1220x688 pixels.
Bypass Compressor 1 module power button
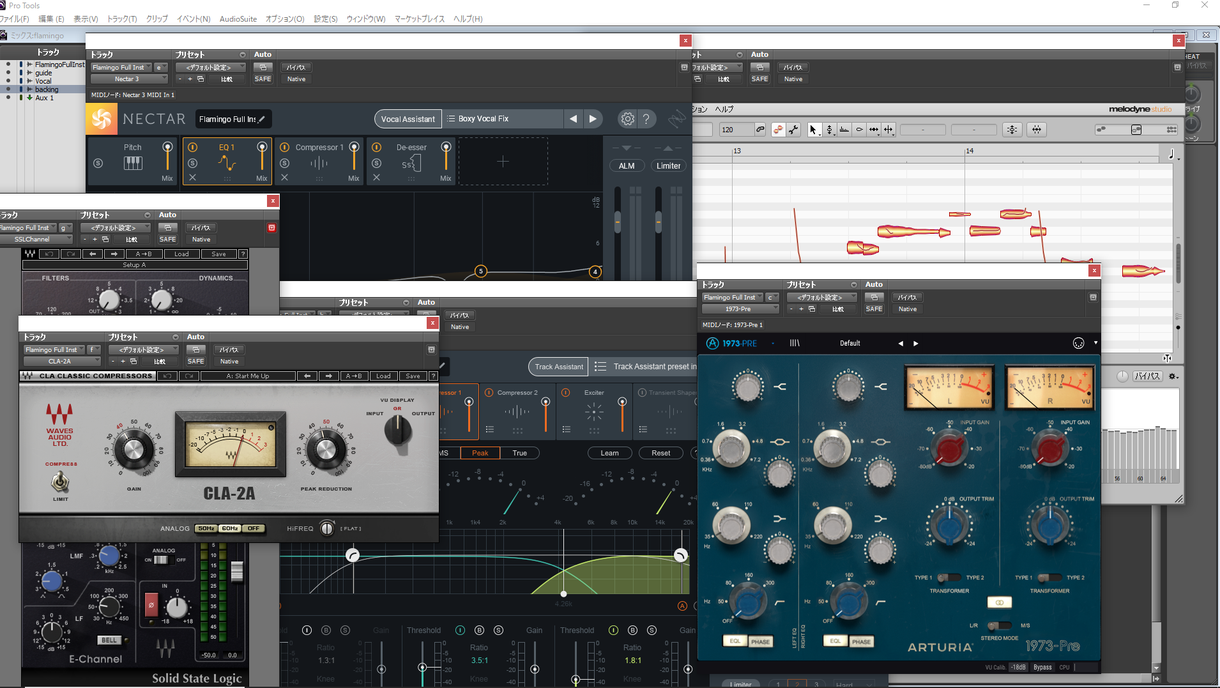[x=285, y=147]
